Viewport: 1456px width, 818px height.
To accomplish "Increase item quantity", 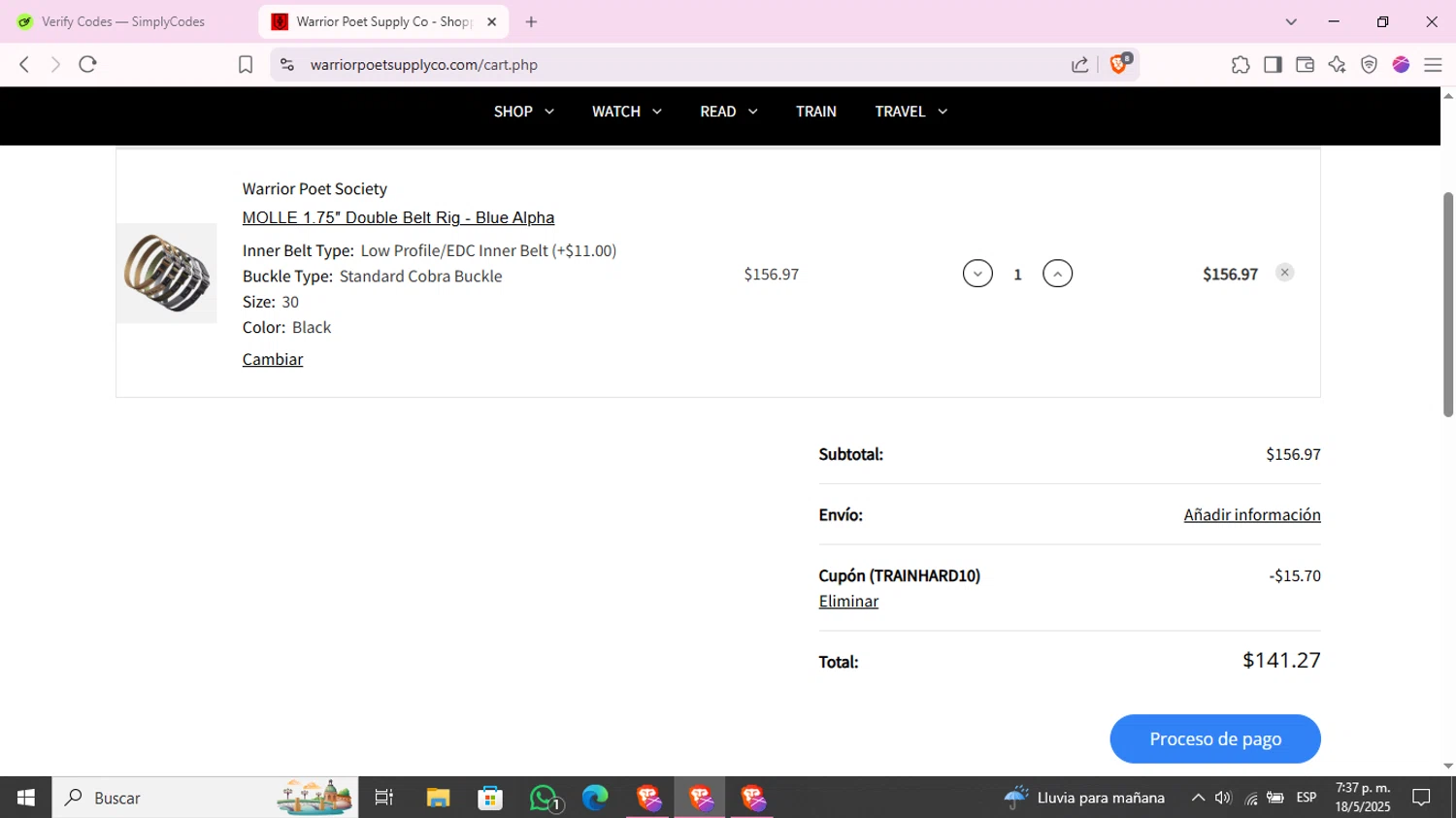I will (1057, 274).
